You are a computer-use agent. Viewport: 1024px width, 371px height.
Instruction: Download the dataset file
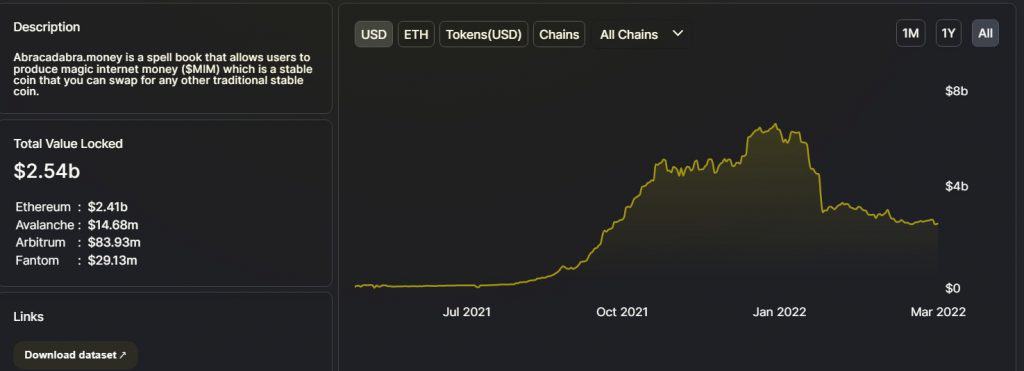pyautogui.click(x=76, y=355)
